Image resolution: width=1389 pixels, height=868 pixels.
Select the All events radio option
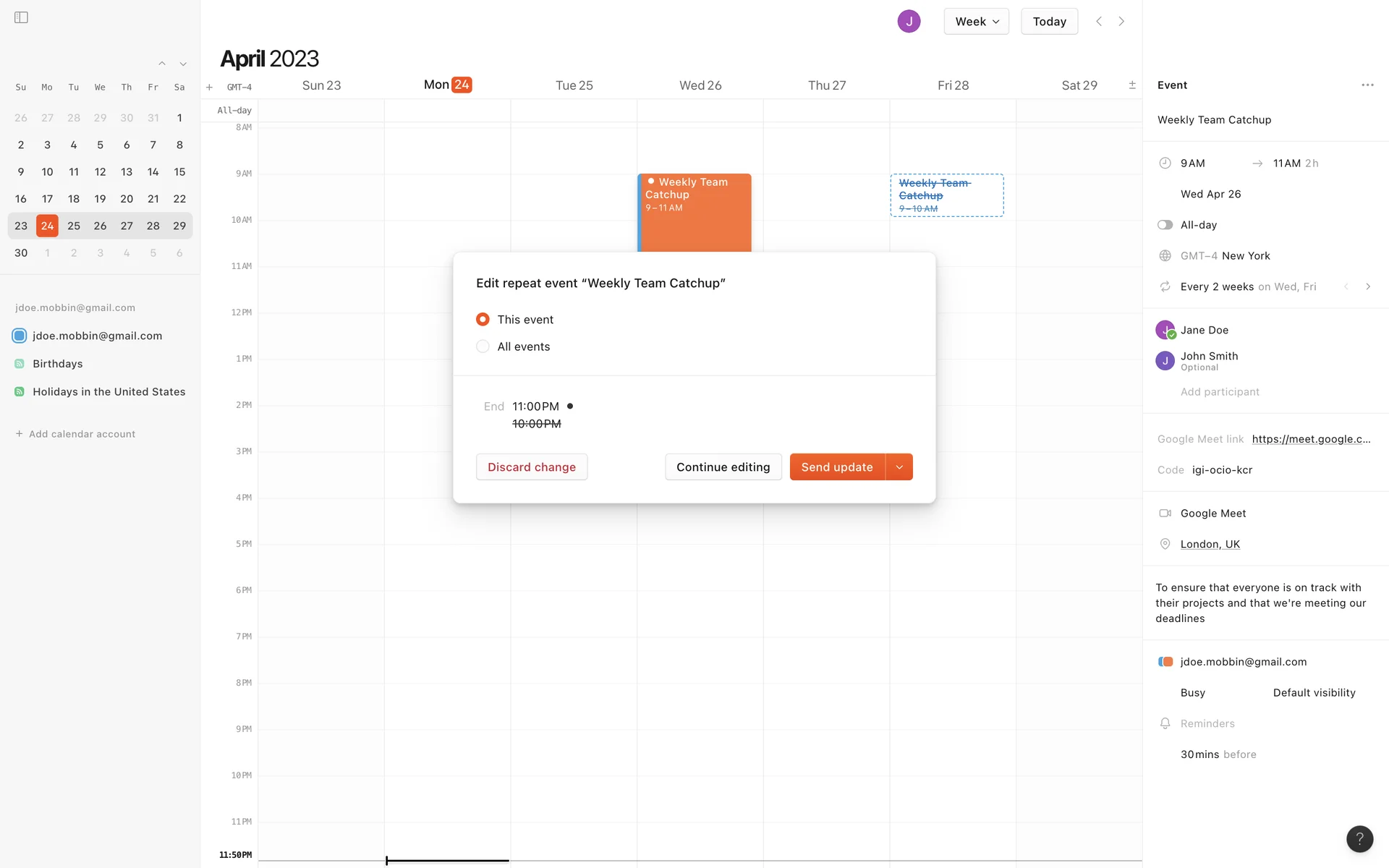tap(483, 346)
